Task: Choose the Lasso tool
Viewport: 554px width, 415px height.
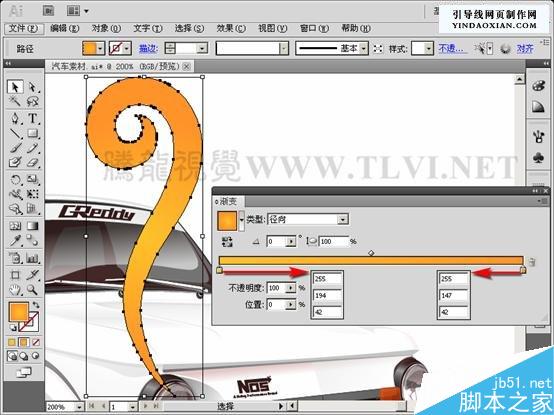Action: (x=33, y=101)
